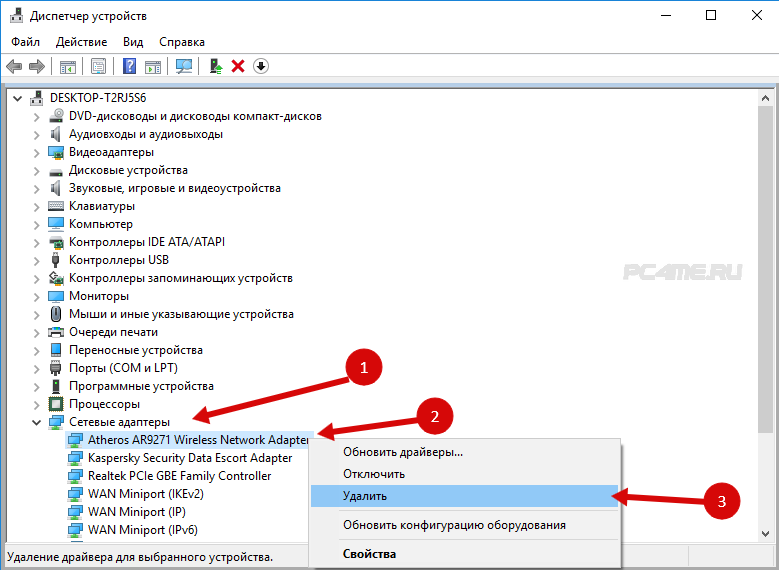The width and height of the screenshot is (779, 570).
Task: Expand the Контроллеры IDE ATA/ATAPI chevron
Action: tap(36, 243)
